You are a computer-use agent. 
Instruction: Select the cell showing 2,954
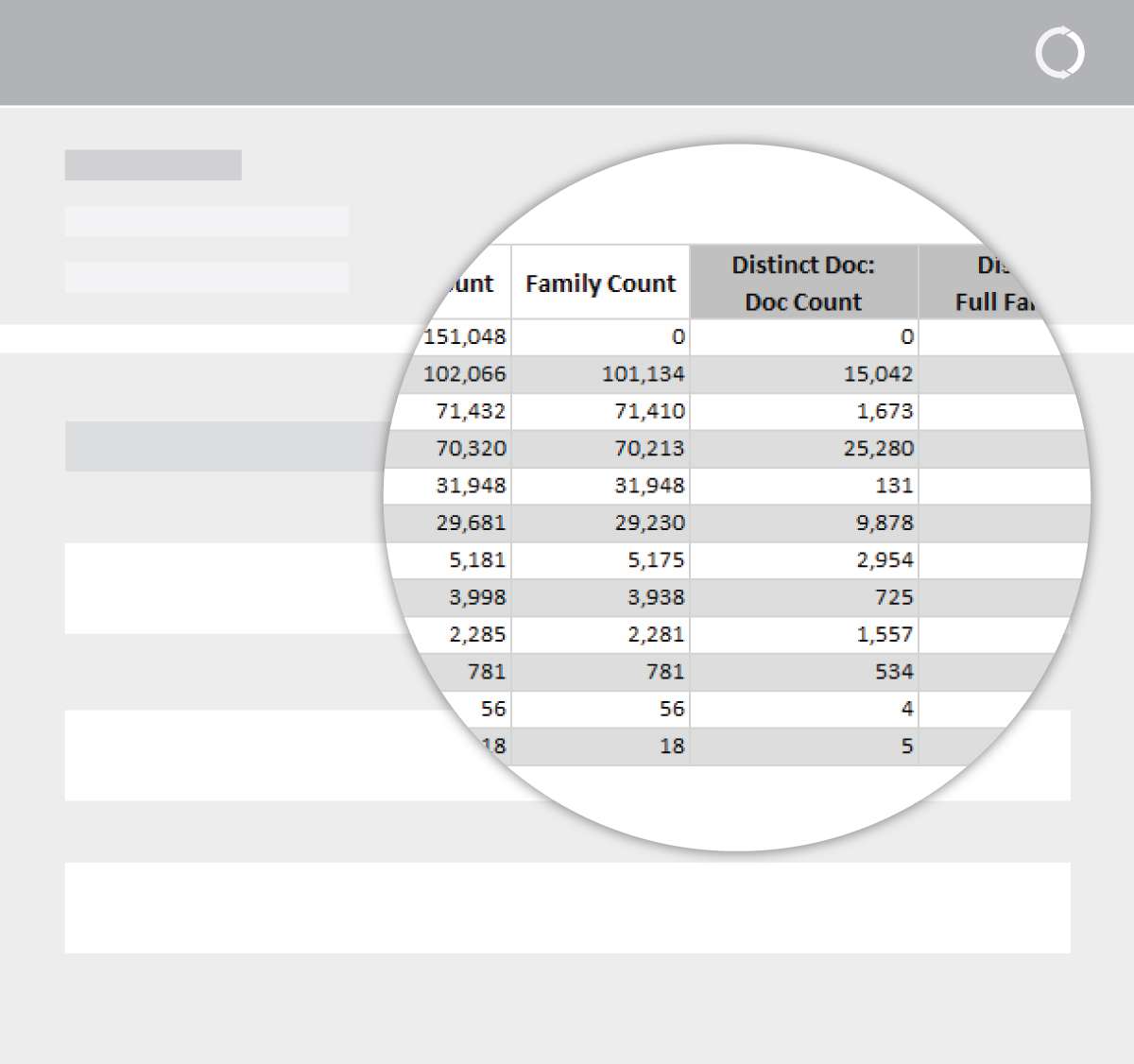coord(885,559)
